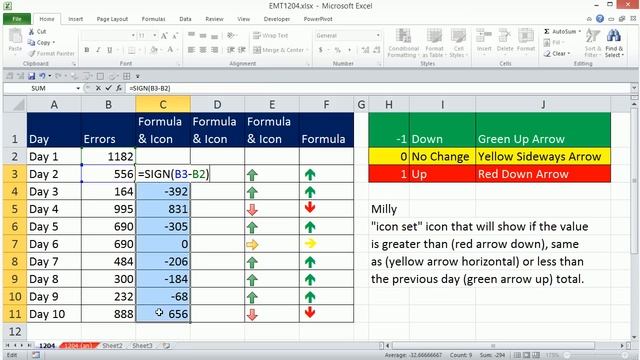Viewport: 640px width, 360px height.
Task: Open Insert Function fx dialog
Action: pyautogui.click(x=119, y=88)
